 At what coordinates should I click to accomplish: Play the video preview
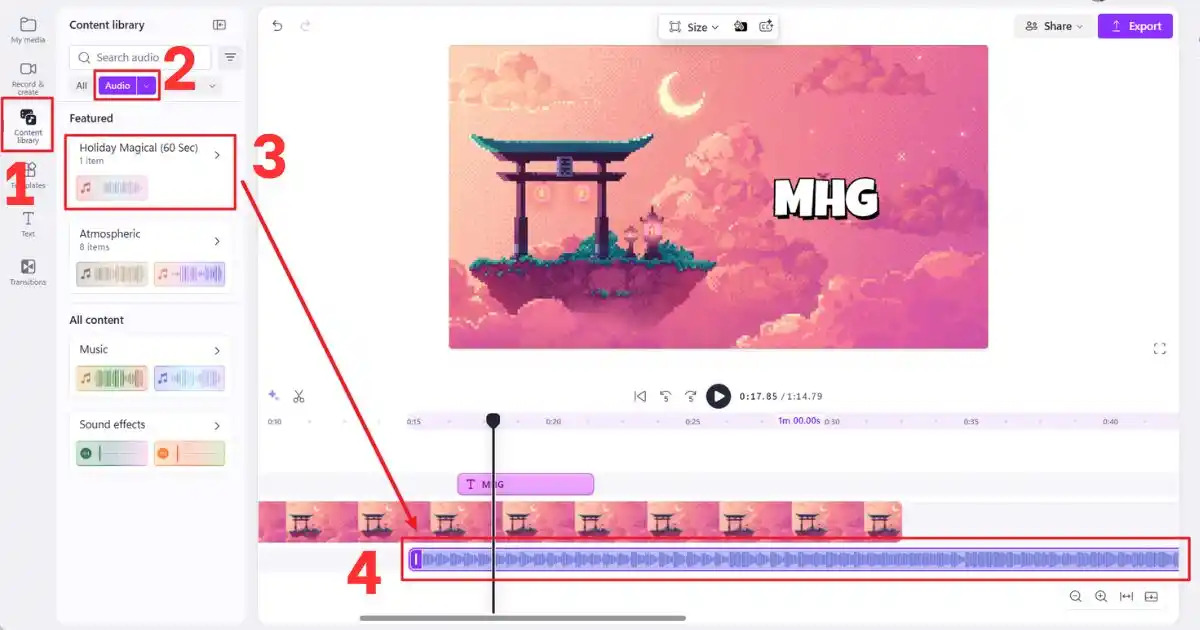pyautogui.click(x=718, y=396)
